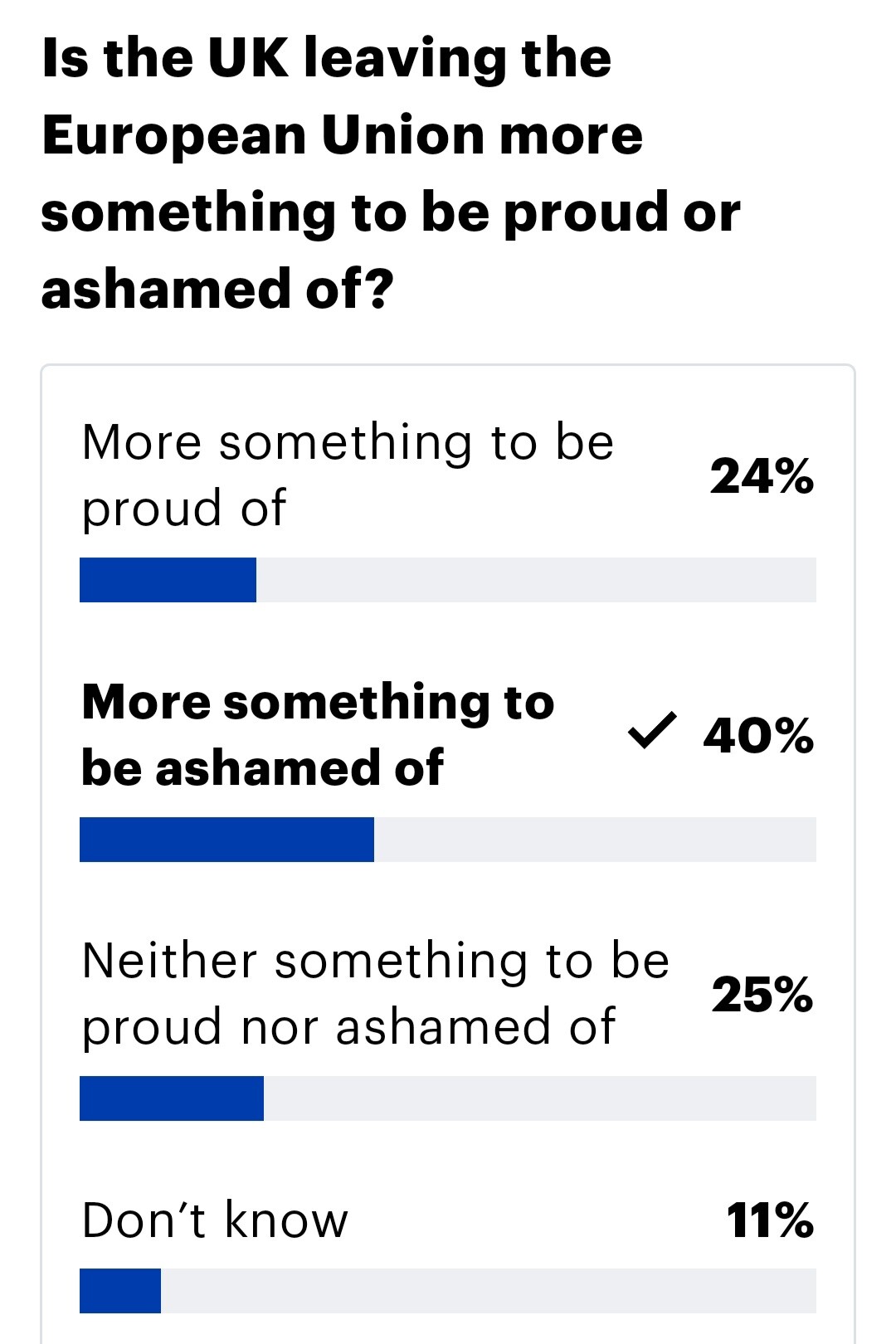
Task: Click 'ashamed of?' in the heading
Action: click(217, 289)
